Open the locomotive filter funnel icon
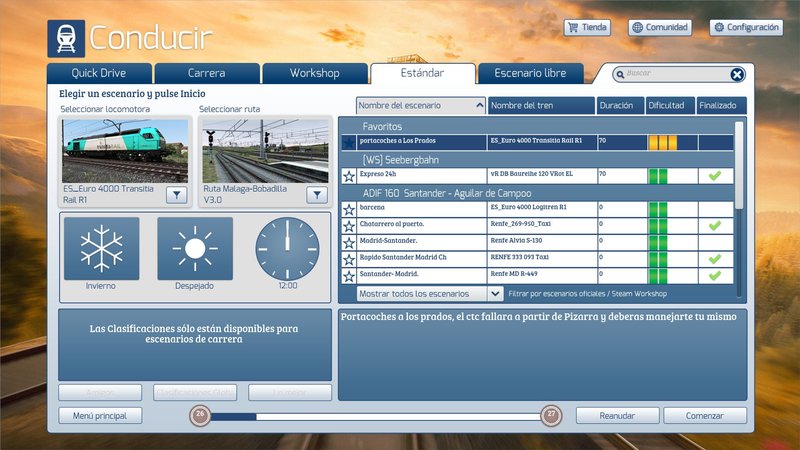The image size is (800, 450). (x=177, y=195)
